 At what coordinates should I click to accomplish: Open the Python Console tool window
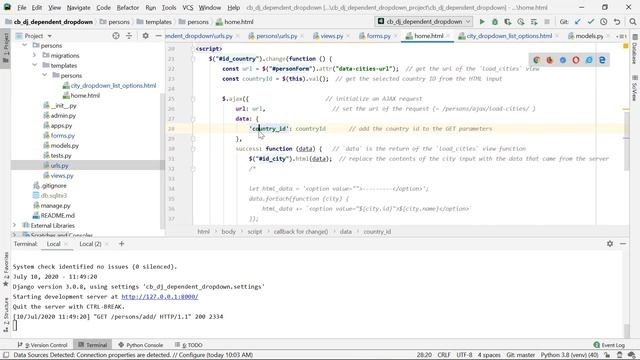pos(140,345)
